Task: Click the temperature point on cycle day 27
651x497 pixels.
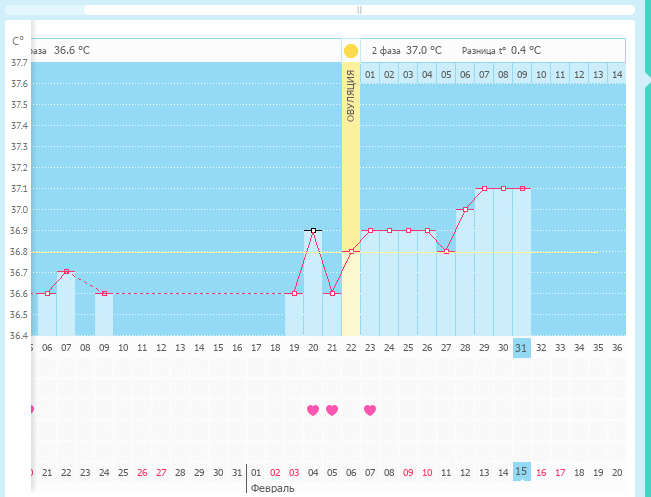Action: [446, 251]
